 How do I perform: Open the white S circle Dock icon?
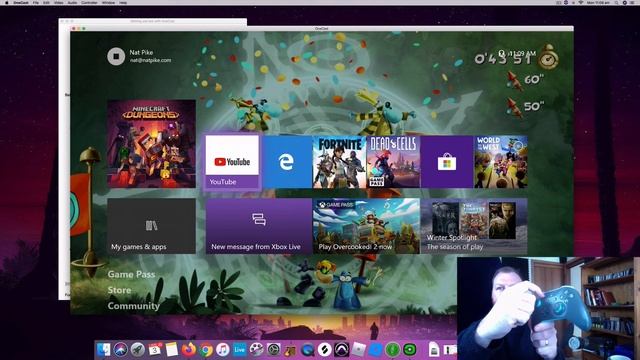click(324, 350)
